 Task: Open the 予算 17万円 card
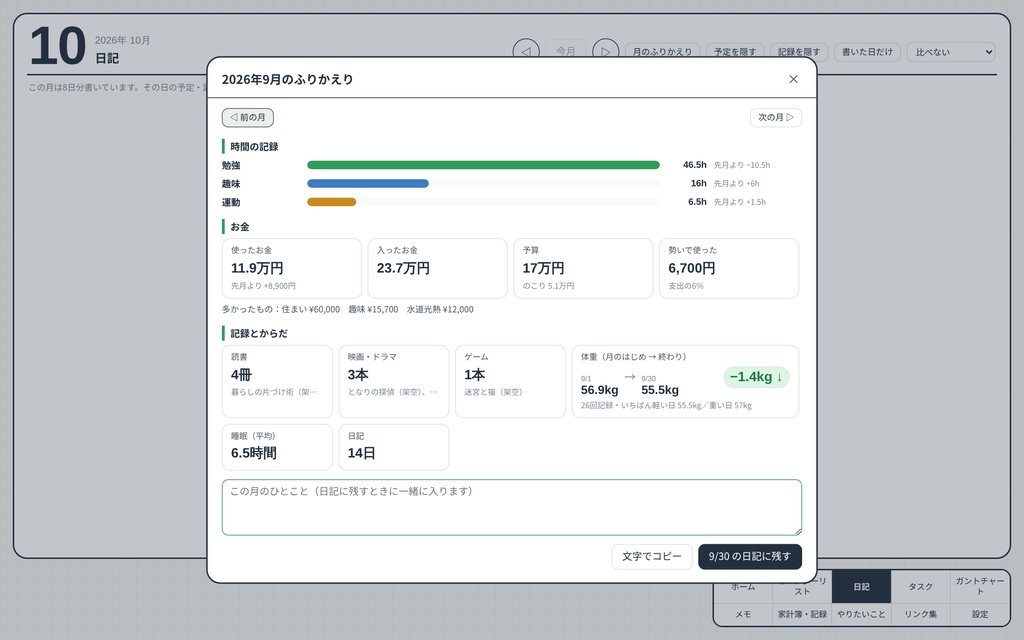pyautogui.click(x=583, y=268)
